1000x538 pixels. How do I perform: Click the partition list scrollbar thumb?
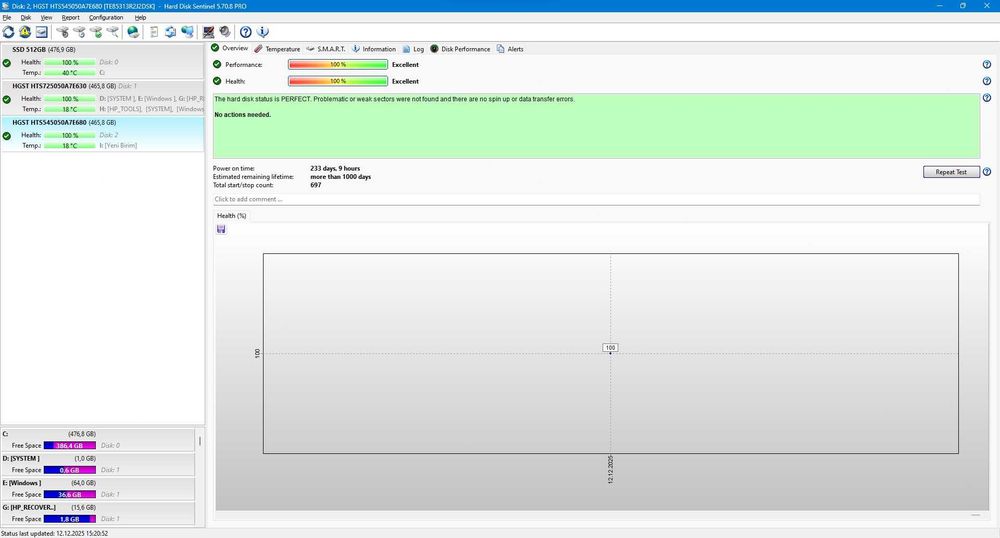pos(200,440)
